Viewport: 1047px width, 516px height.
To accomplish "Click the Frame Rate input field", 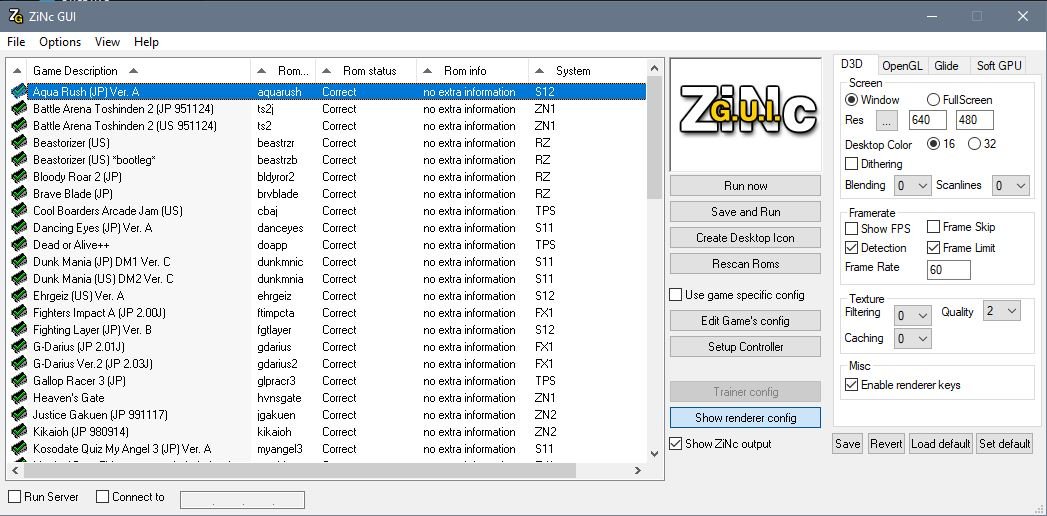I will (x=949, y=270).
